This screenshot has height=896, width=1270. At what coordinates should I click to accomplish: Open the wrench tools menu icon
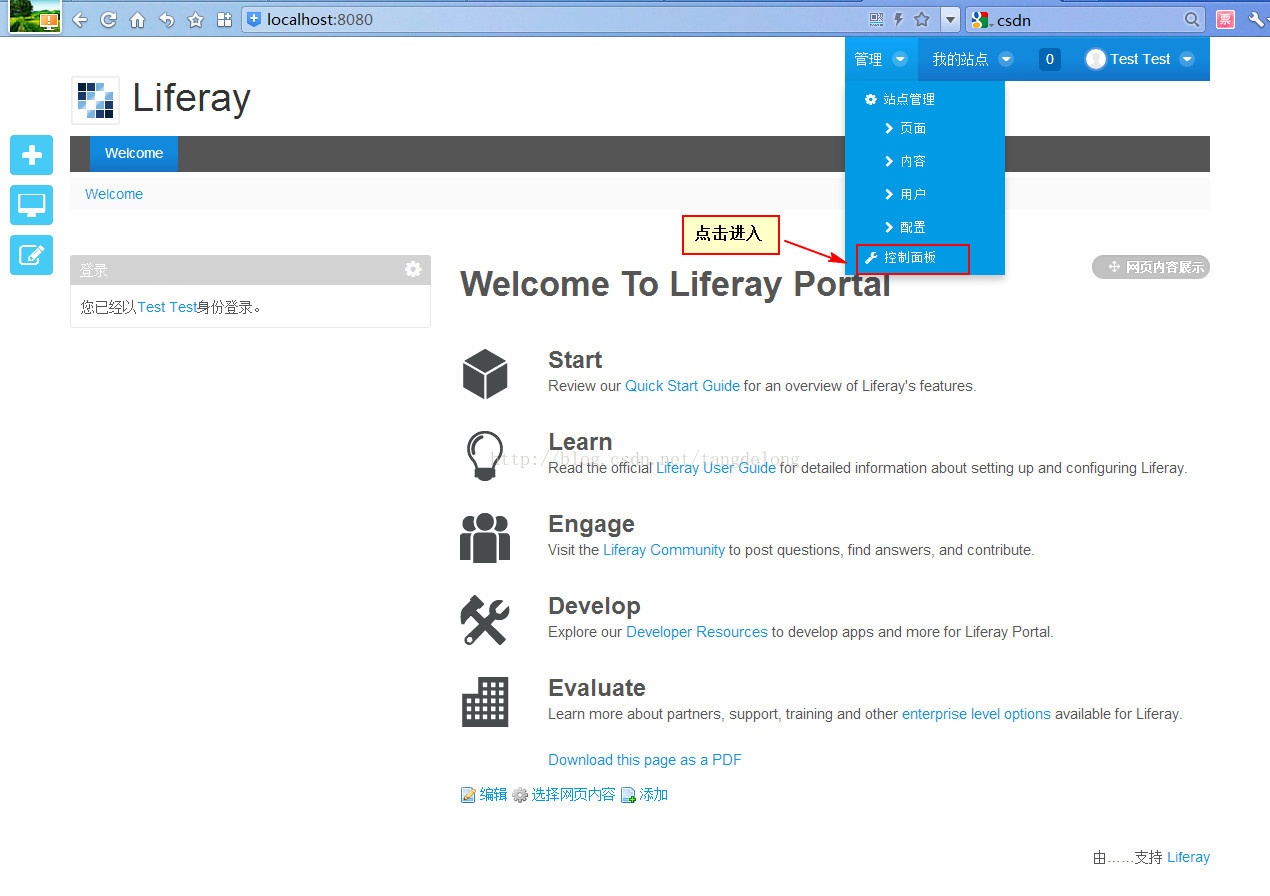[1256, 19]
